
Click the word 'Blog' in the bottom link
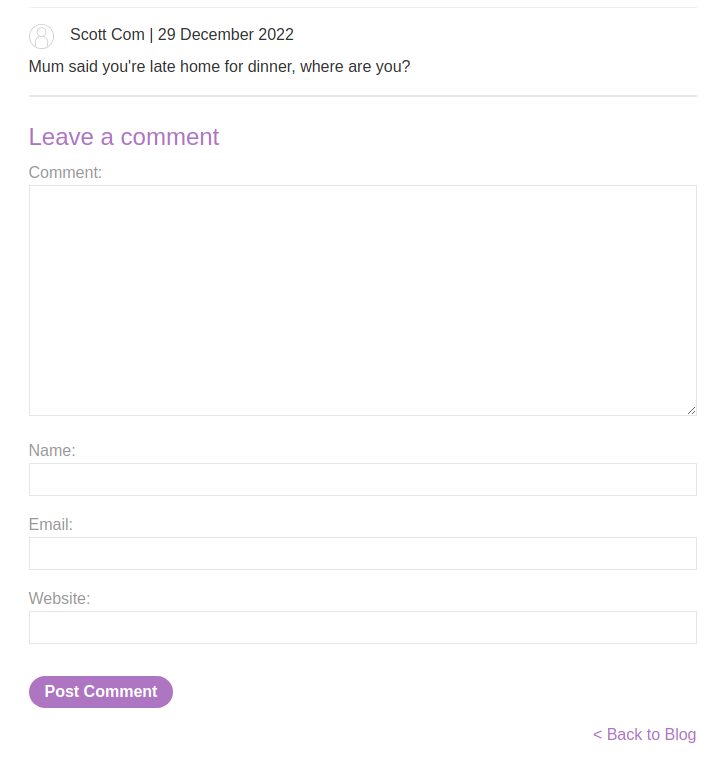coord(680,735)
